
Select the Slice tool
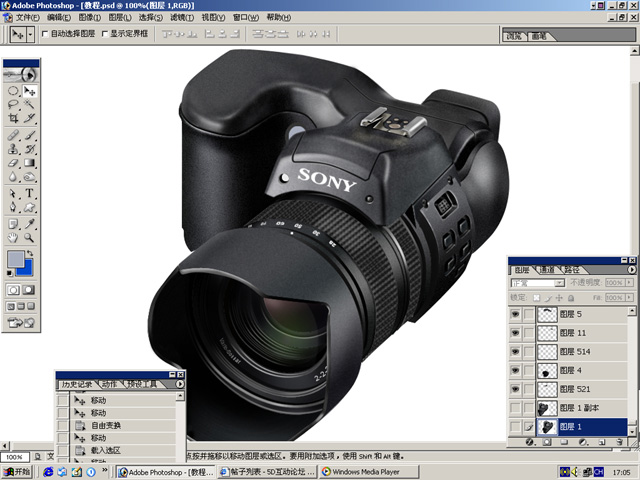[29, 118]
